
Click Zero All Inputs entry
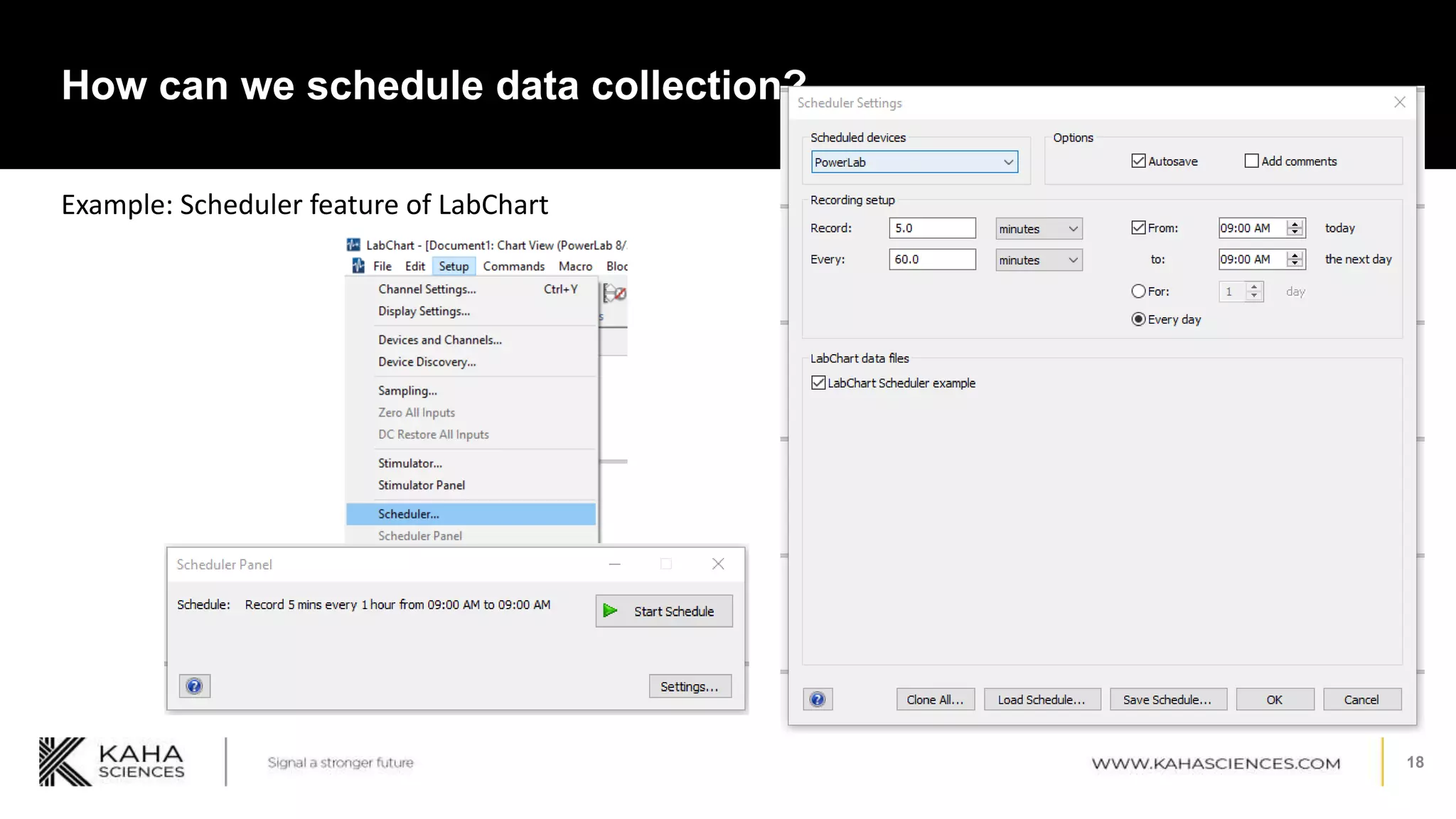(x=471, y=412)
